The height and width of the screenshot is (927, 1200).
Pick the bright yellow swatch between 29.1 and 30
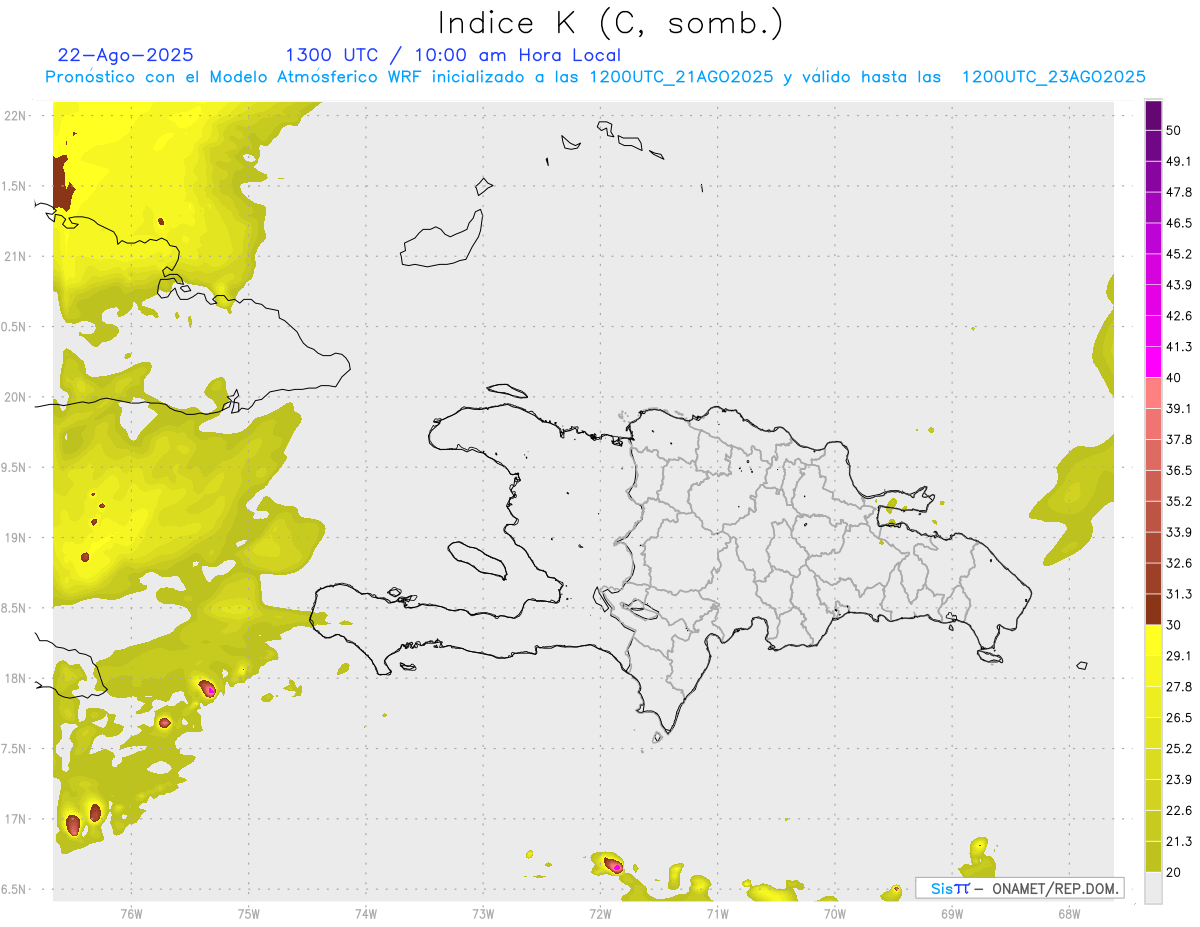[1153, 640]
